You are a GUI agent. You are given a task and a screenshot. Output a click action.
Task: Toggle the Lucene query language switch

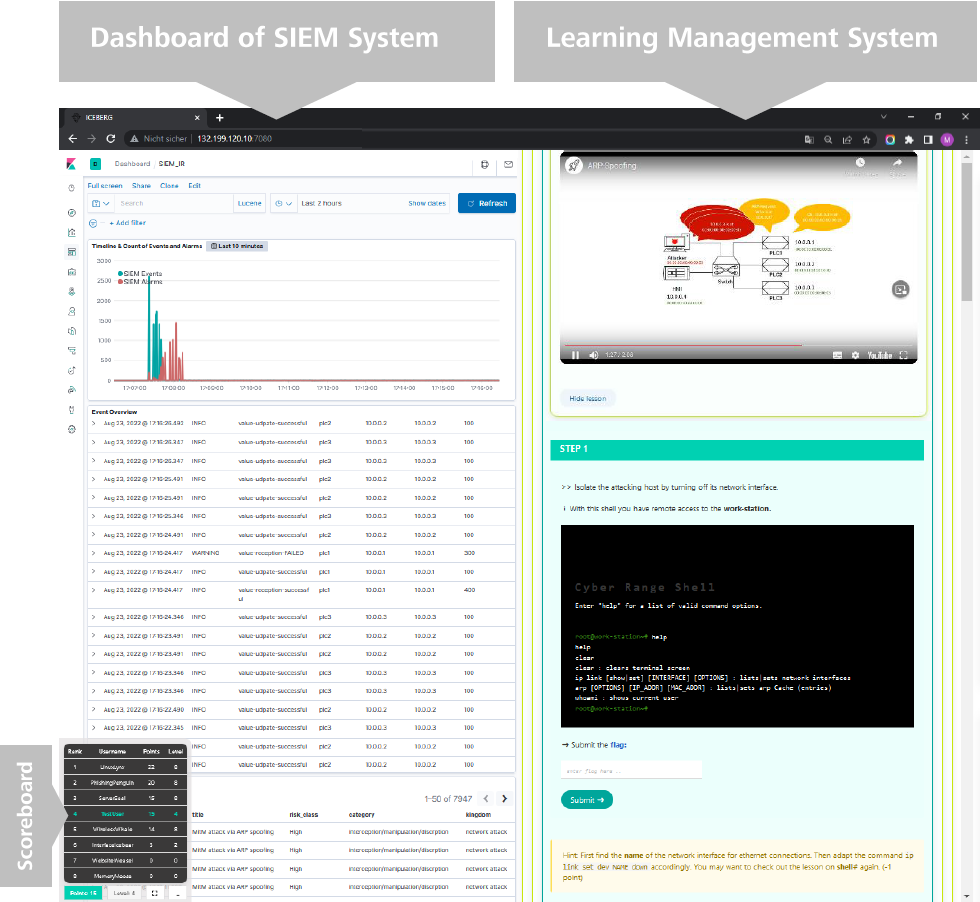click(249, 204)
